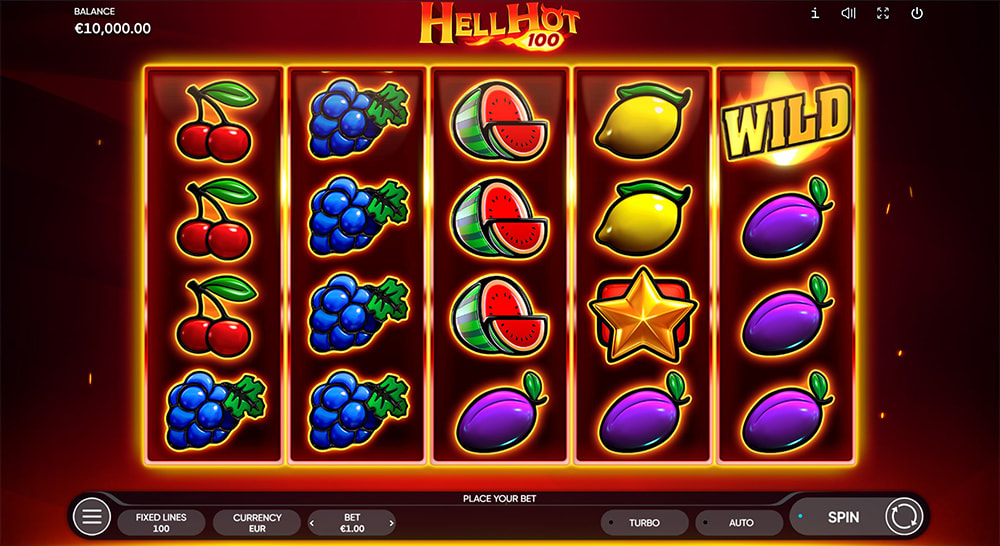
Task: Click the power exit icon
Action: 917,13
